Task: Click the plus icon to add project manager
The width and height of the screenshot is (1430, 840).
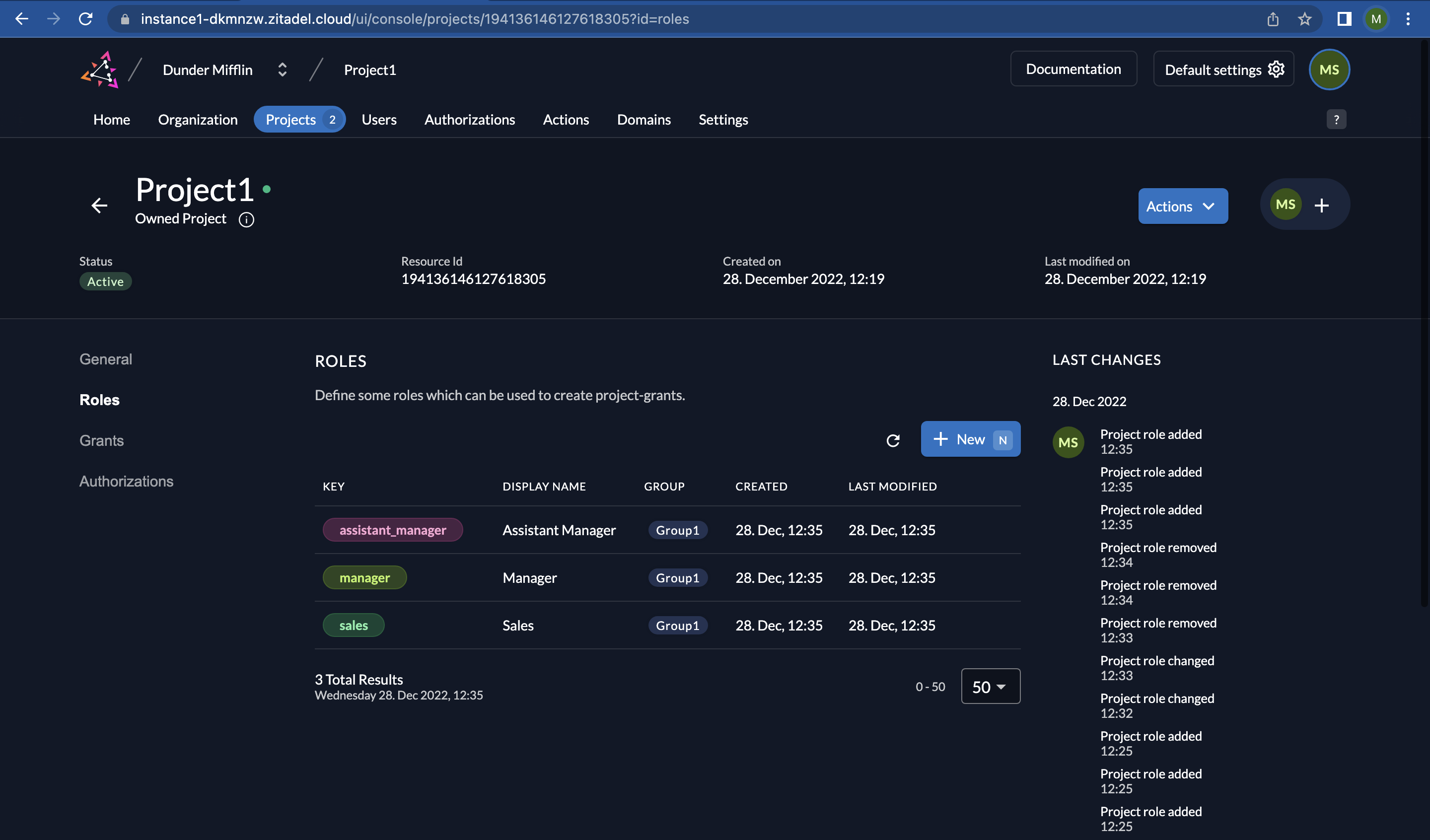Action: 1322,206
